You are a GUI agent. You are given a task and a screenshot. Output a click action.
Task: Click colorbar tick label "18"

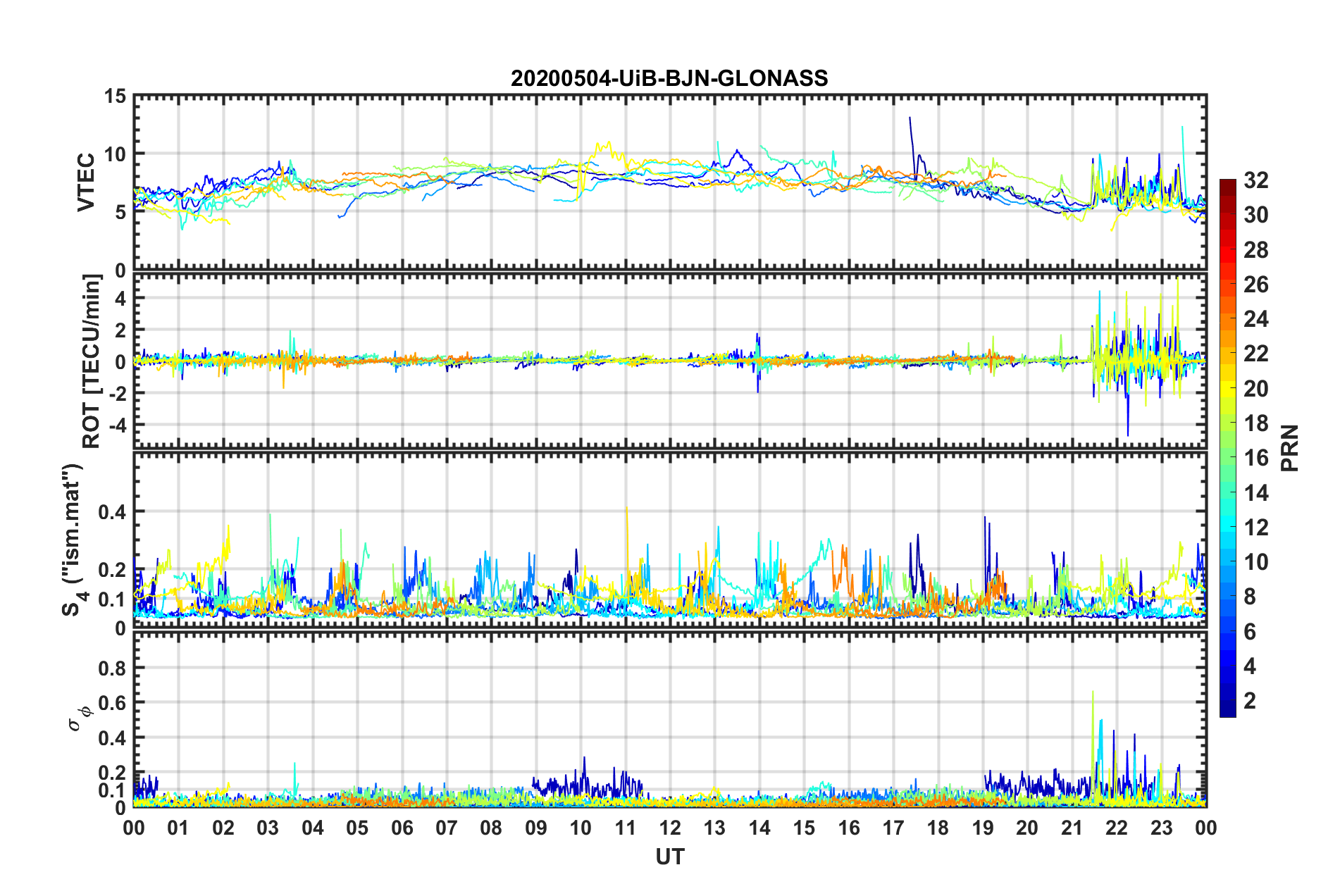coord(1256,423)
